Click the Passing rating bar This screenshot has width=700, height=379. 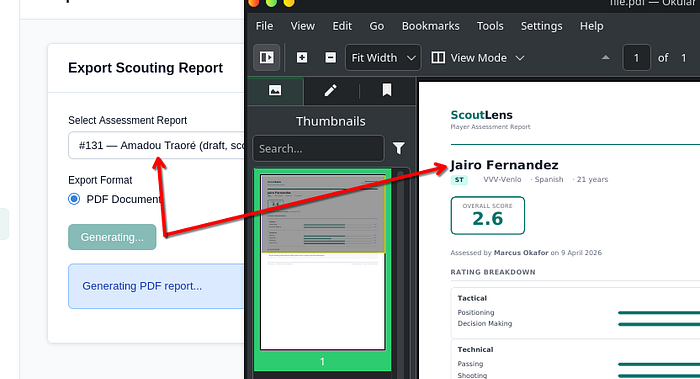pyautogui.click(x=658, y=364)
